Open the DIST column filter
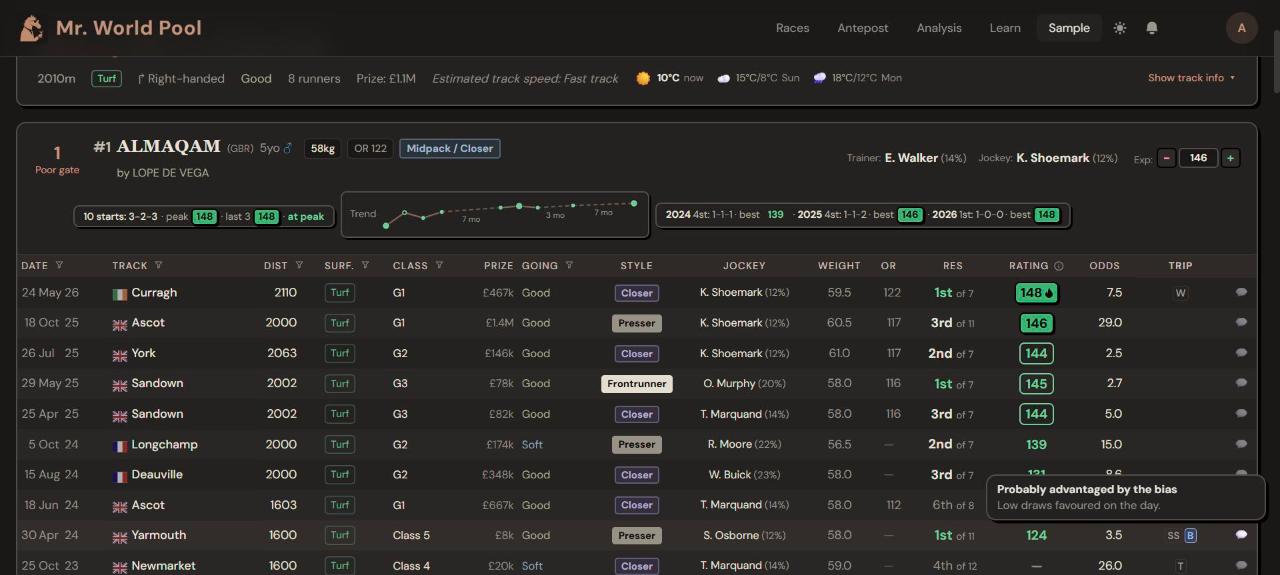Viewport: 1280px width, 575px height. [x=299, y=266]
